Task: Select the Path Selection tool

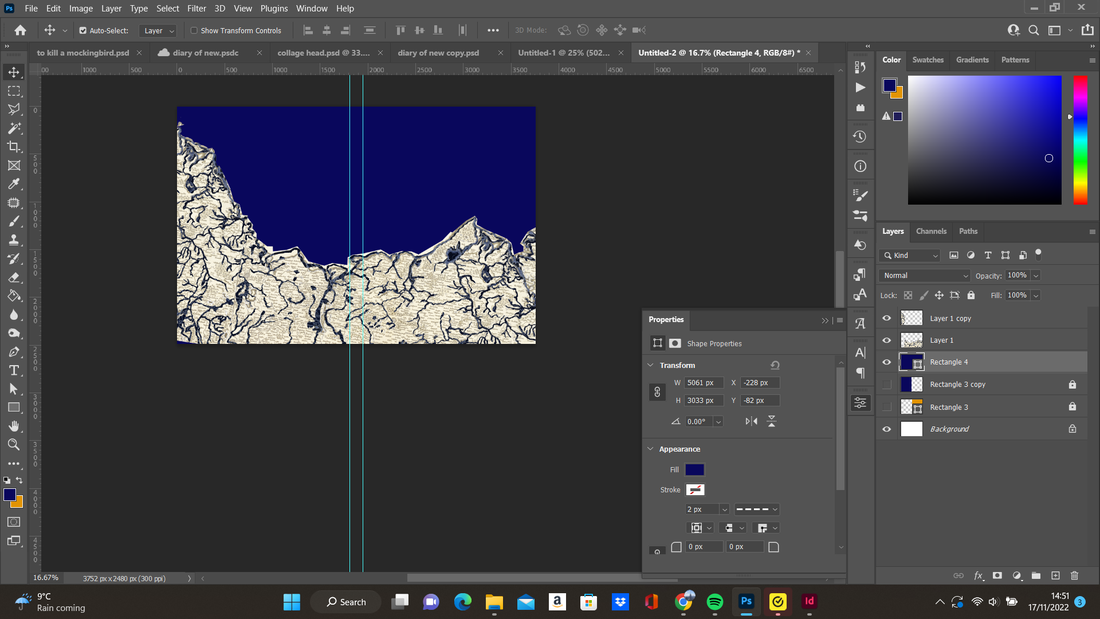Action: [x=13, y=389]
